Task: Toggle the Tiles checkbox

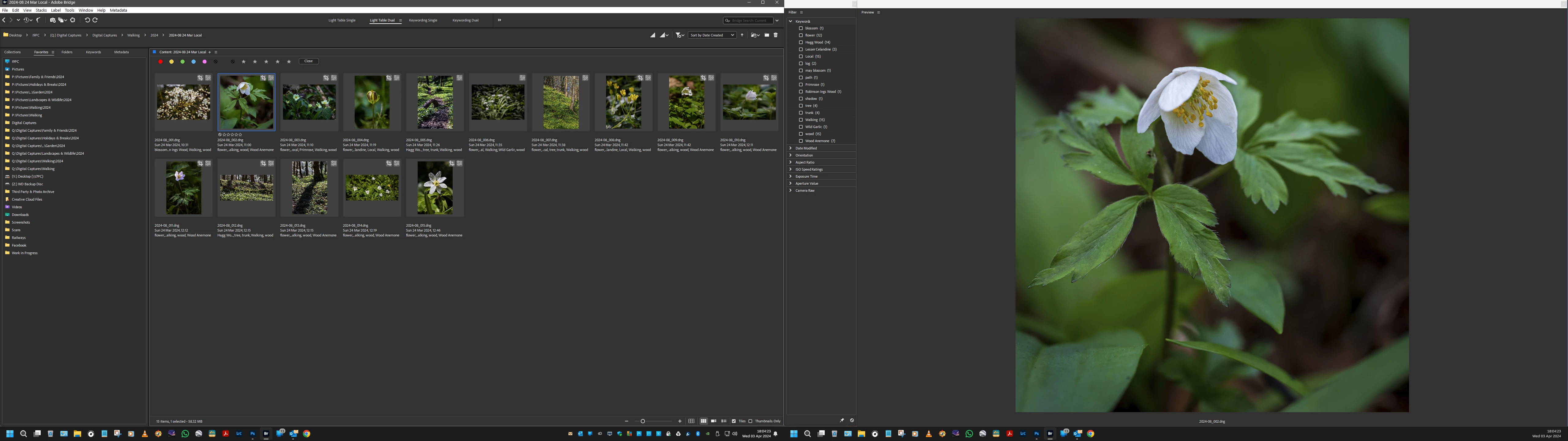Action: pos(733,421)
